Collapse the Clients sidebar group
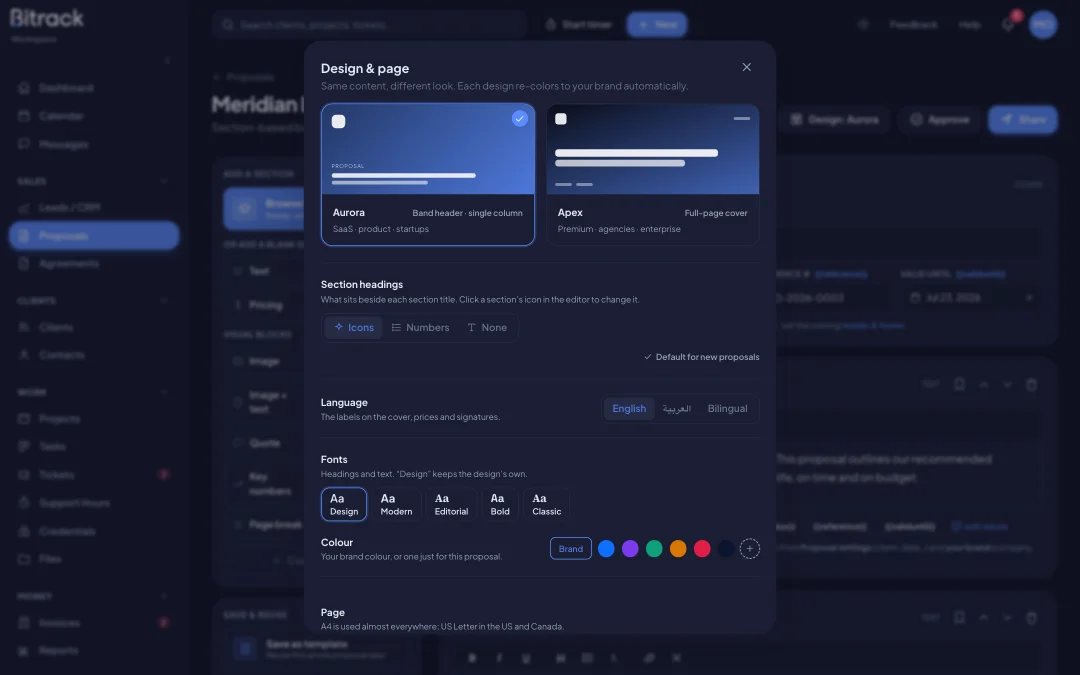Viewport: 1080px width, 675px height. pyautogui.click(x=164, y=300)
